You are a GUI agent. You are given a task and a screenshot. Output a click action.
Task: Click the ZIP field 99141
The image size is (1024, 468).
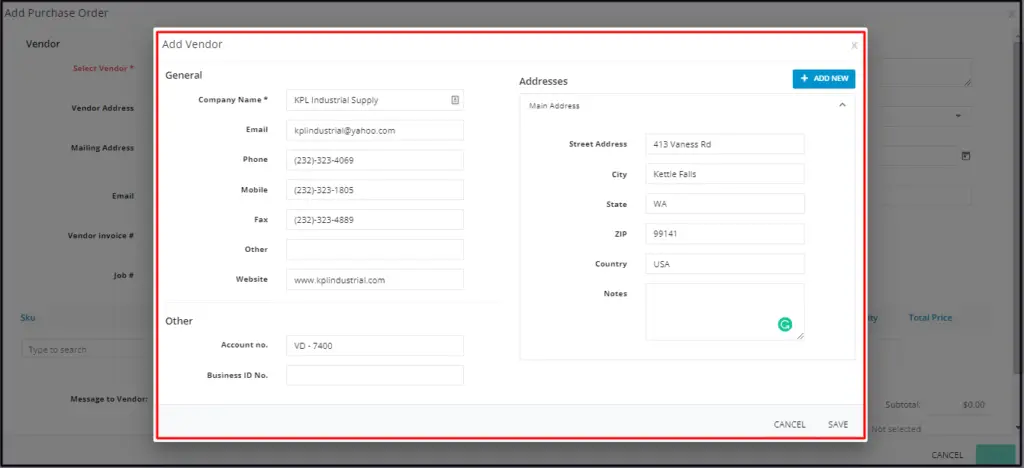(x=725, y=234)
